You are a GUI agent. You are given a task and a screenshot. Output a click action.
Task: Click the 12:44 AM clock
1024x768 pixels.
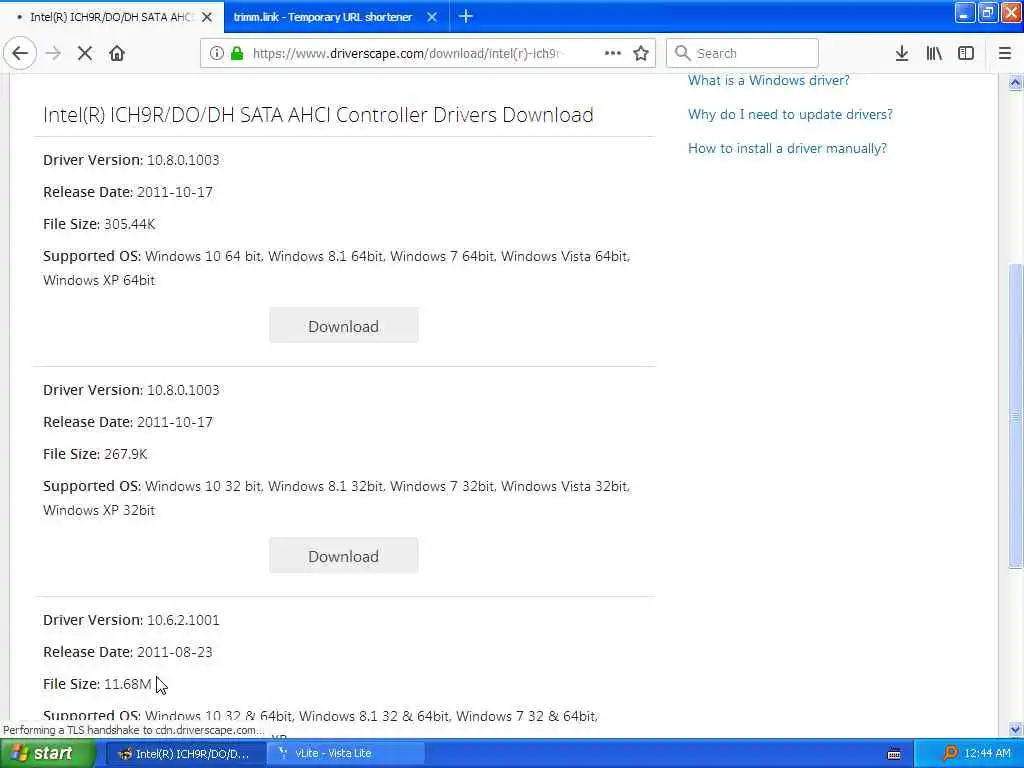coord(987,753)
